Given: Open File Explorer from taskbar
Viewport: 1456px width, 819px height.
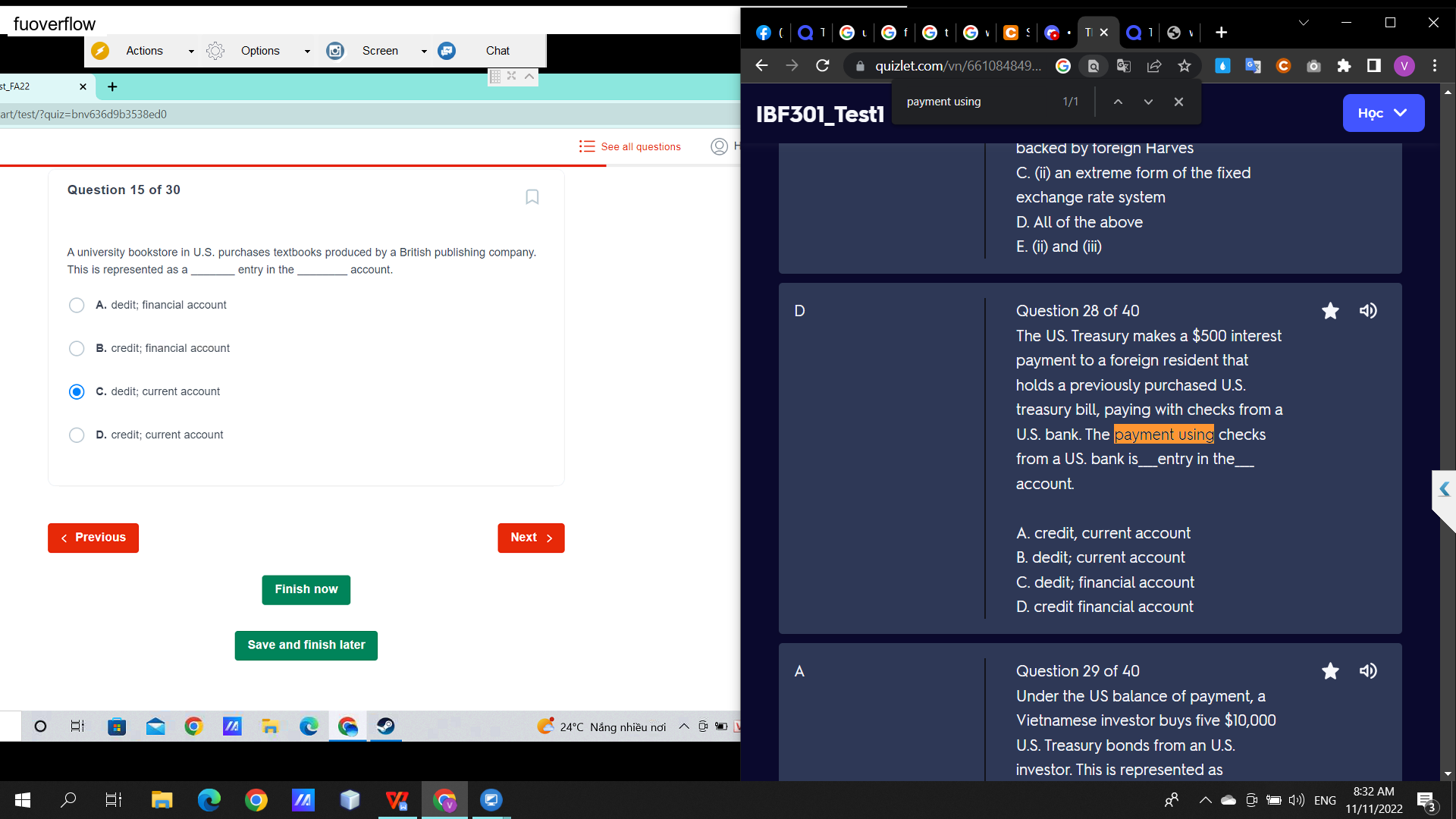Looking at the screenshot, I should pos(162,800).
